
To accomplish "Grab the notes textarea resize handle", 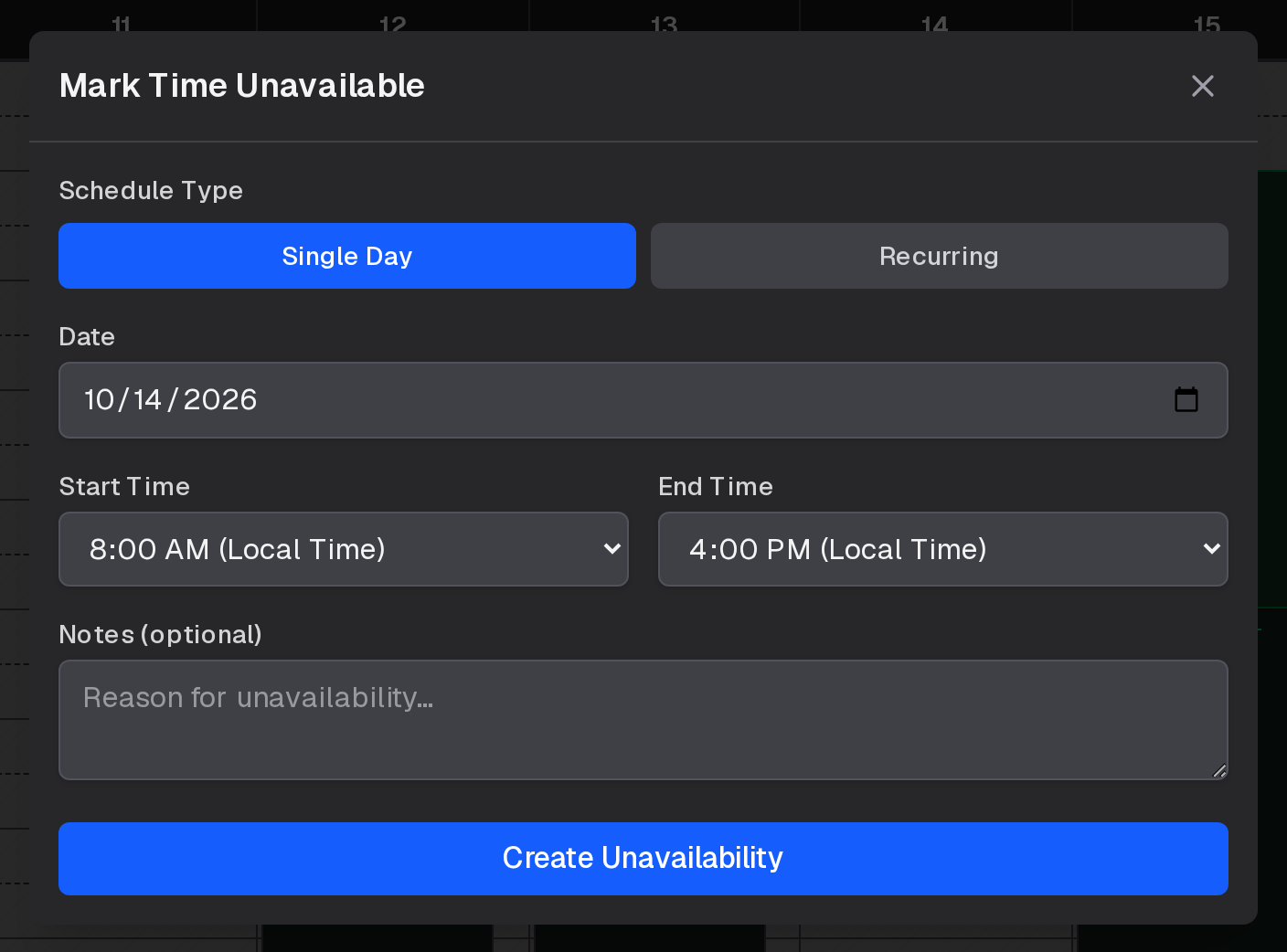I will coord(1219,771).
